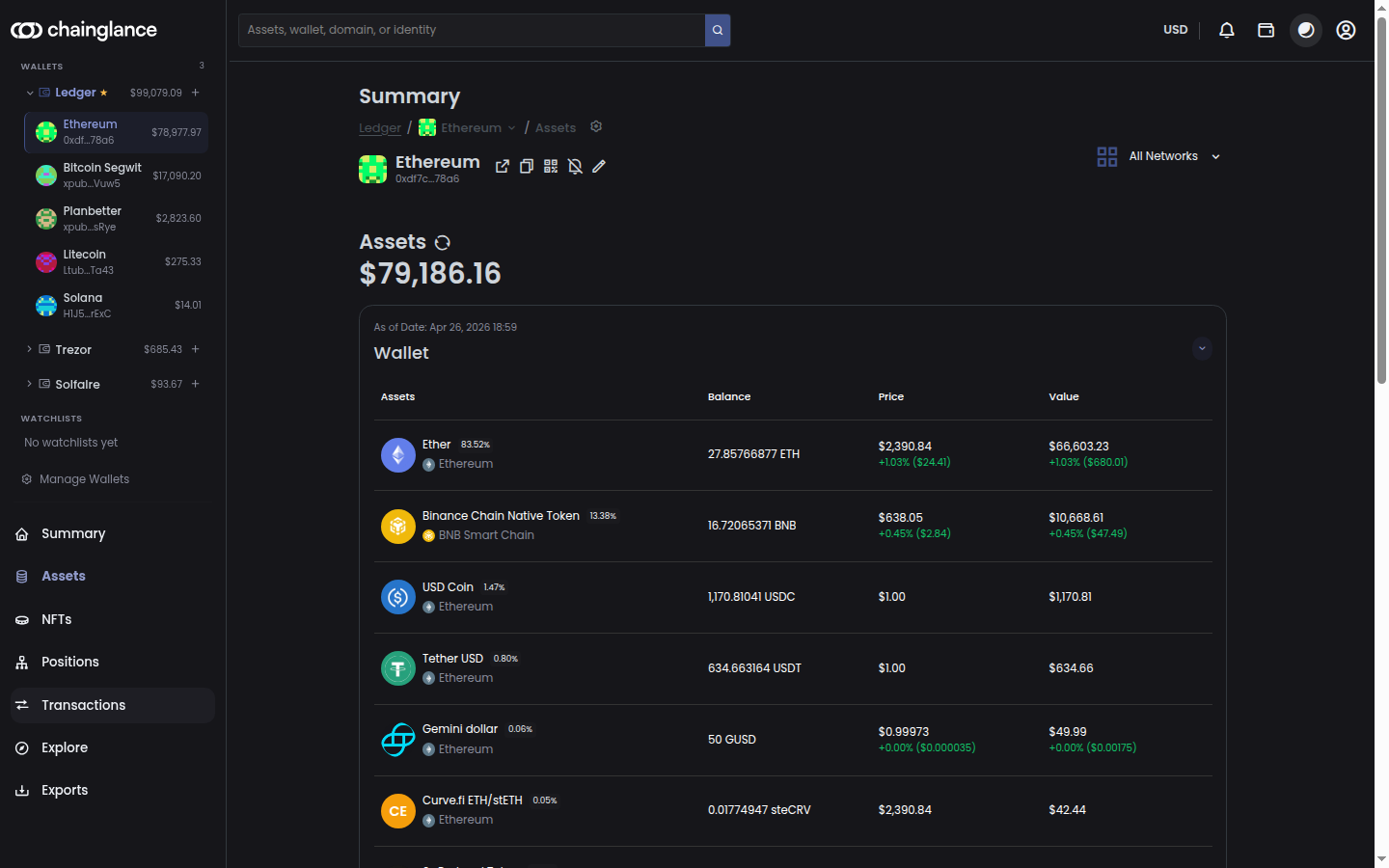The height and width of the screenshot is (868, 1389).
Task: Open Exports in sidebar
Action: pyautogui.click(x=113, y=791)
